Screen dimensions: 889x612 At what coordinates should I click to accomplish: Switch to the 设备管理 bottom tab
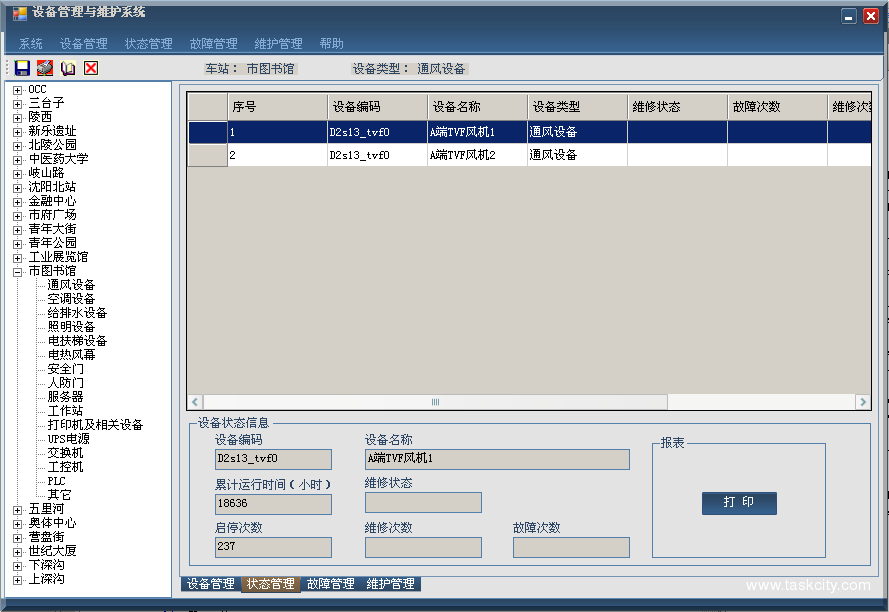[210, 584]
